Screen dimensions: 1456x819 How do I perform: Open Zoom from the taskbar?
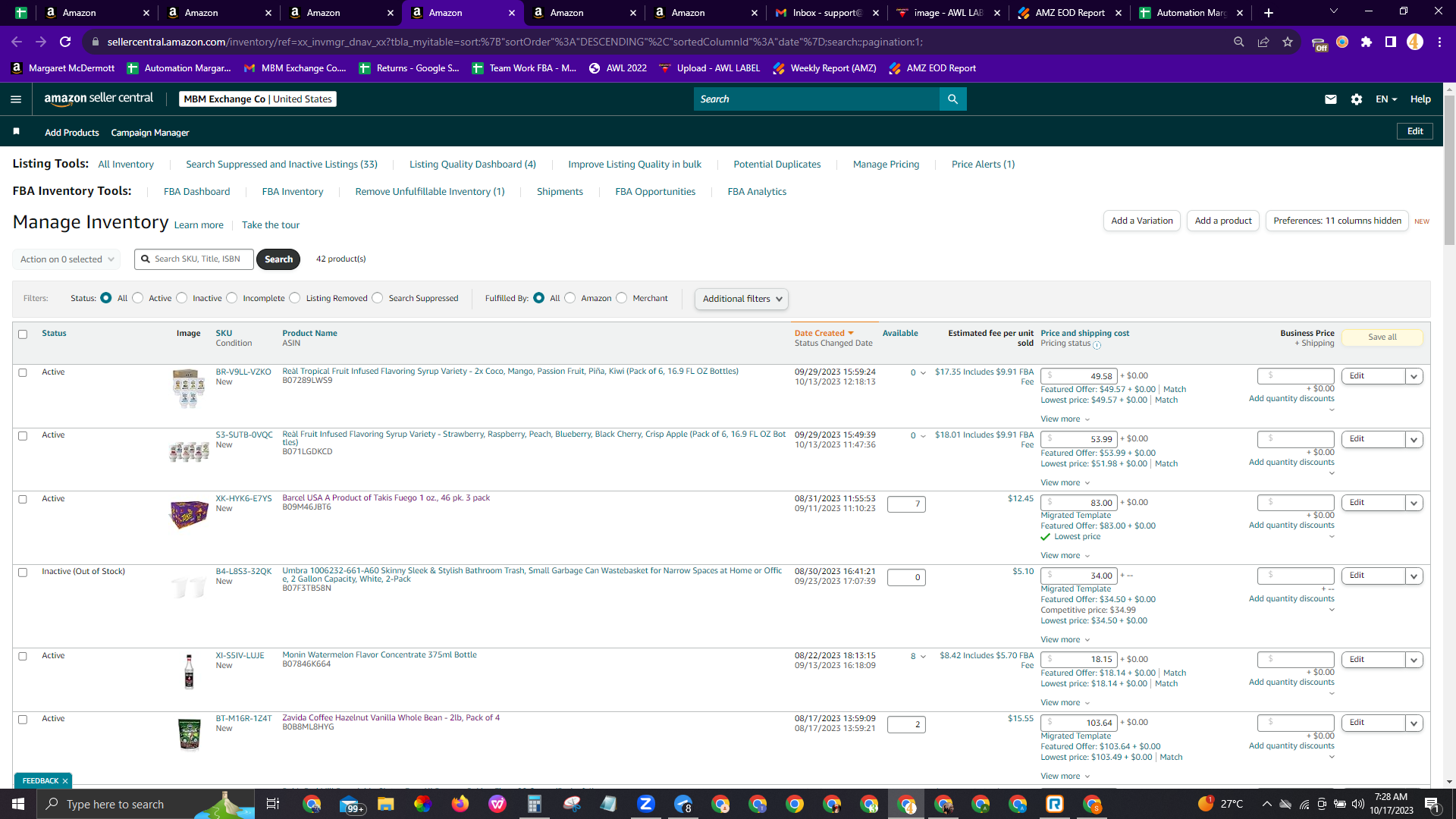646,804
